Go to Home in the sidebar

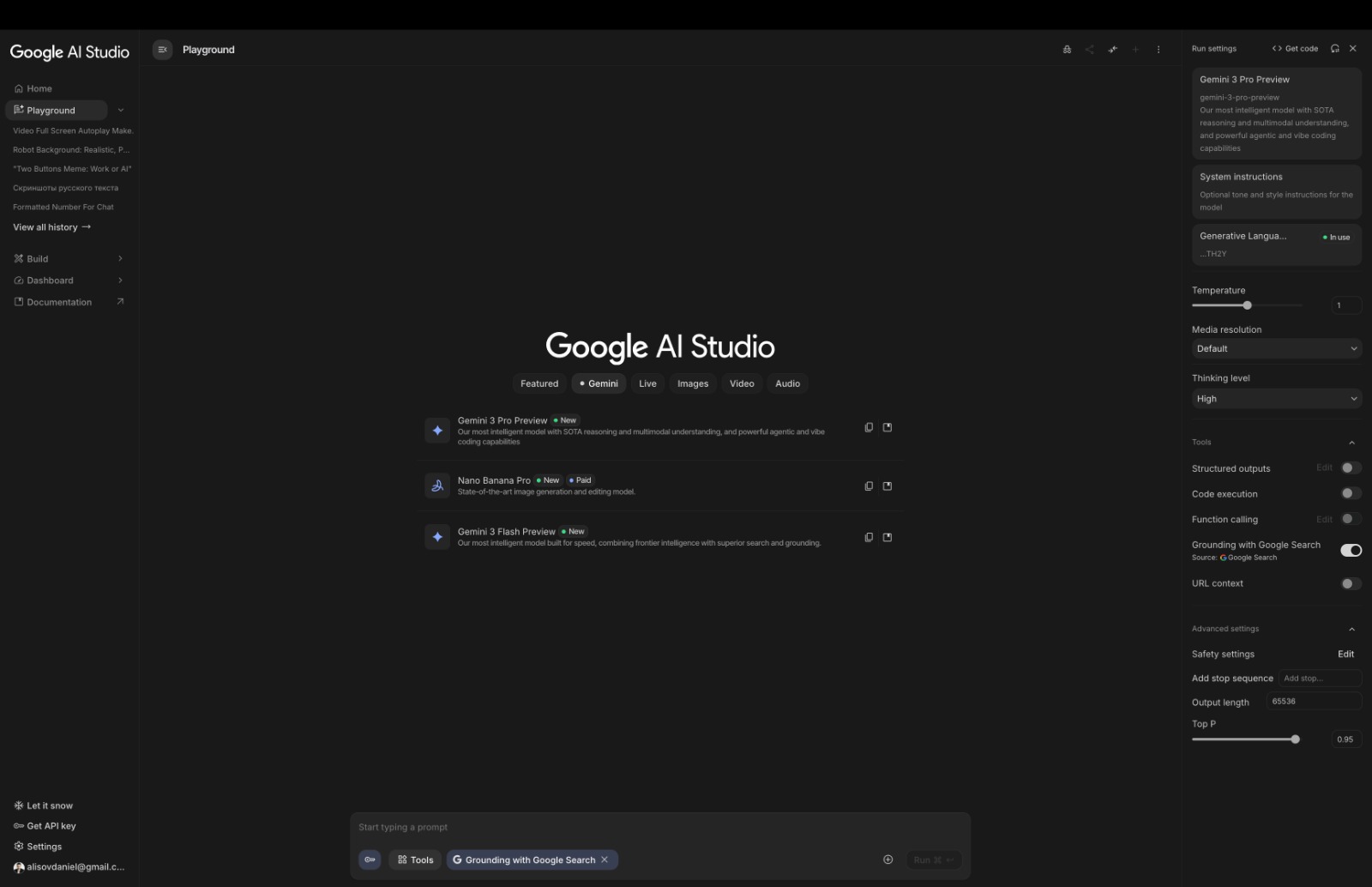[x=33, y=88]
